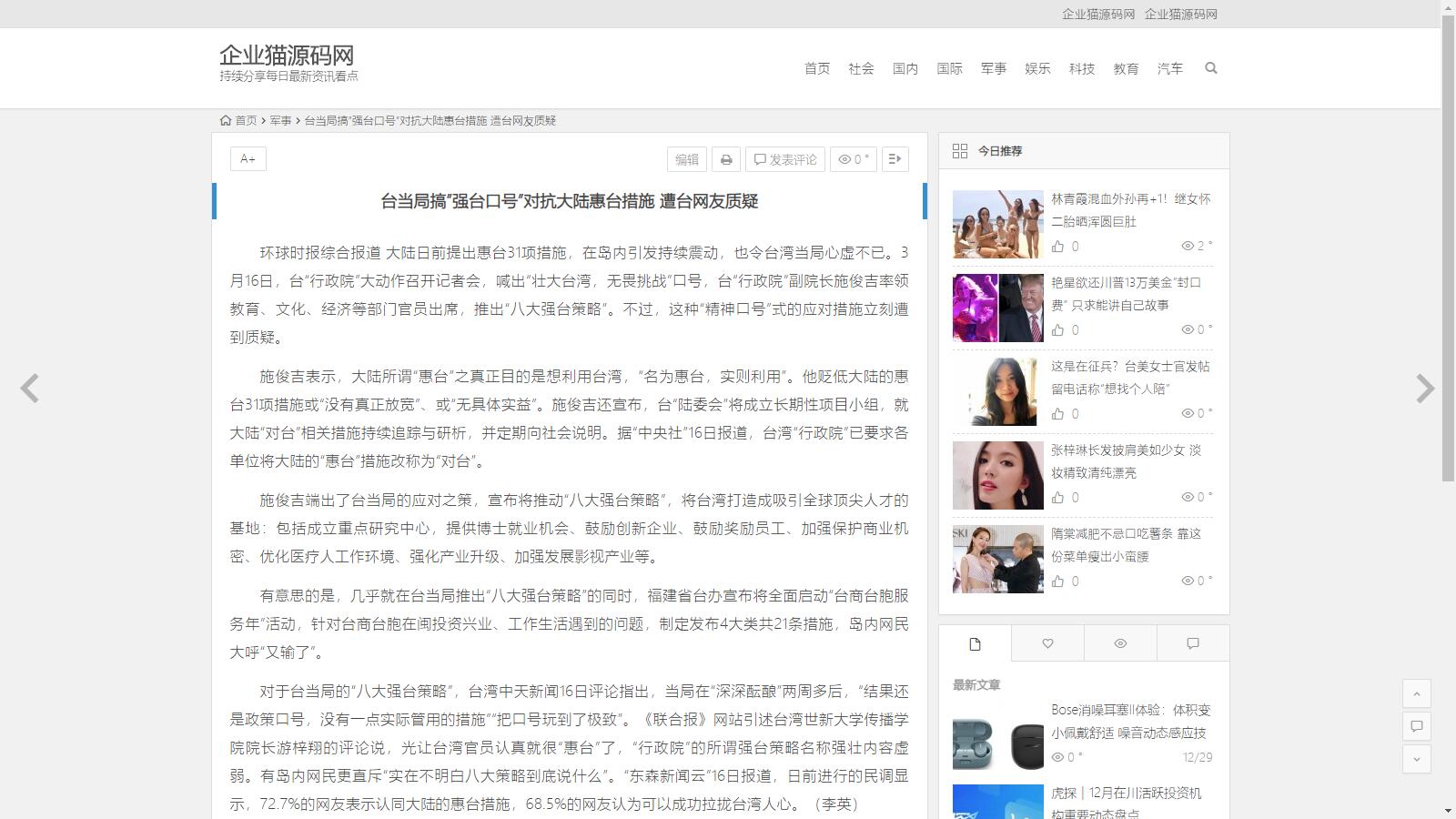Open 科技 in the navigation menu

coord(1081,68)
